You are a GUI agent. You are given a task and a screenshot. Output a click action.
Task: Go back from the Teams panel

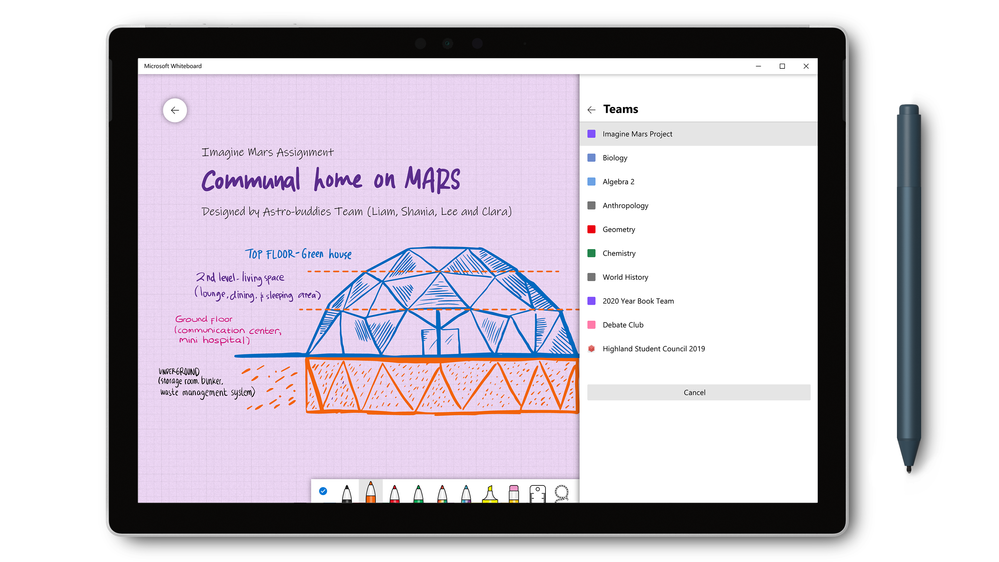[x=591, y=110]
